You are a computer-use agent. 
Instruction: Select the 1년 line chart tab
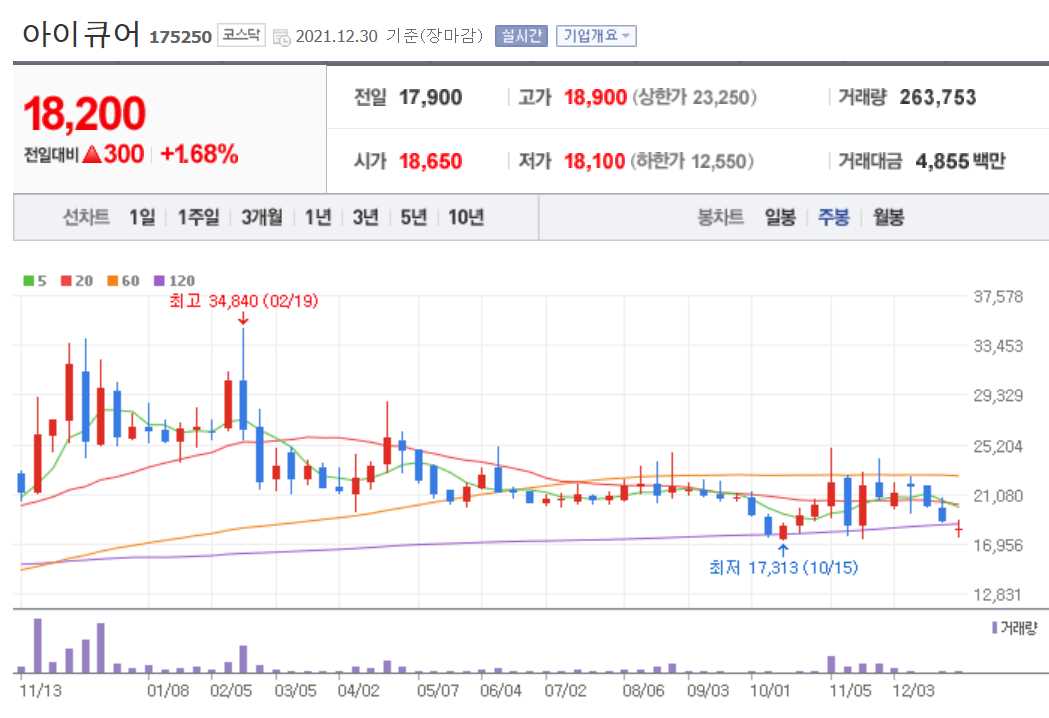318,217
